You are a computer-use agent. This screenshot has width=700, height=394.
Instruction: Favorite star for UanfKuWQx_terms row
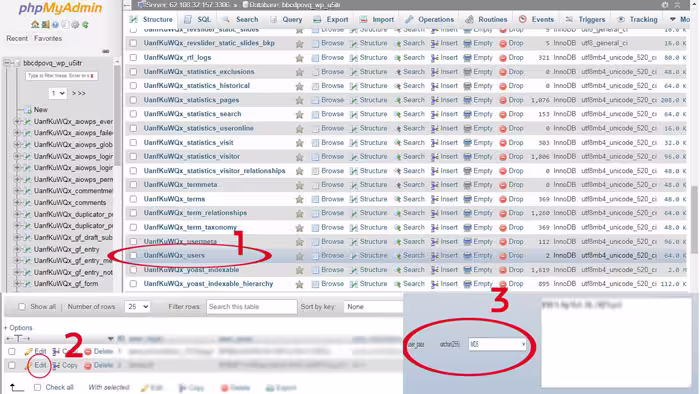[300, 199]
